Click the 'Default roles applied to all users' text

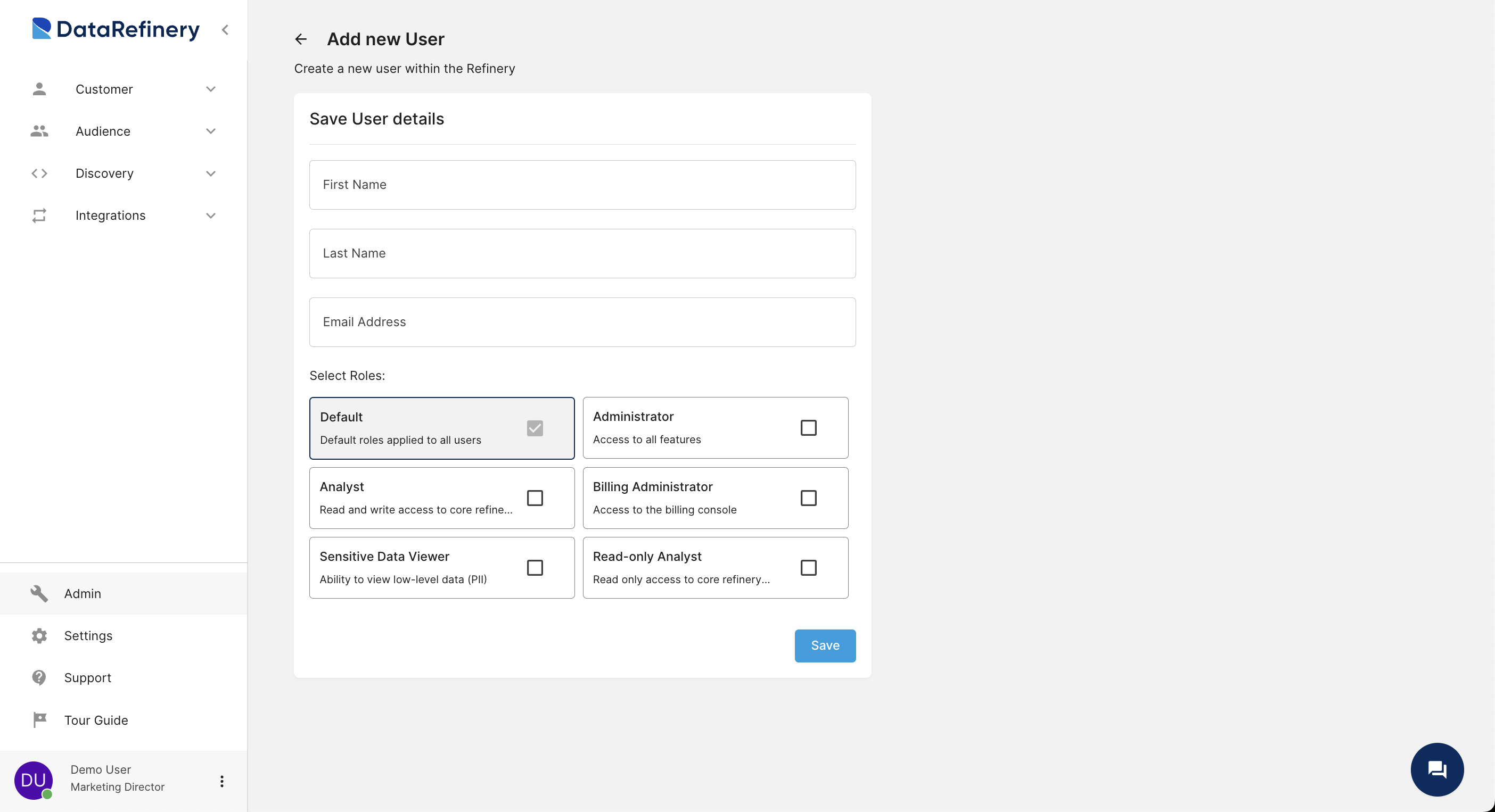click(x=400, y=440)
